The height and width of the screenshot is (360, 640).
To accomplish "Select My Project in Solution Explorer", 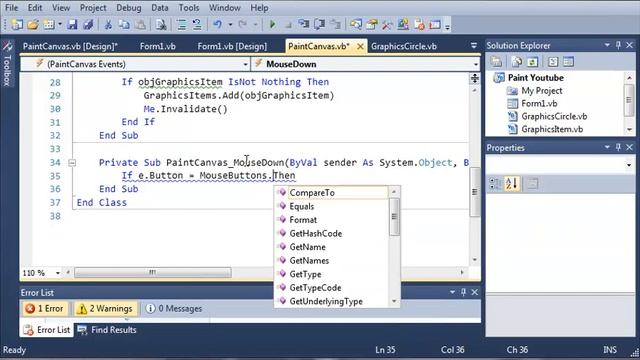I will point(542,91).
